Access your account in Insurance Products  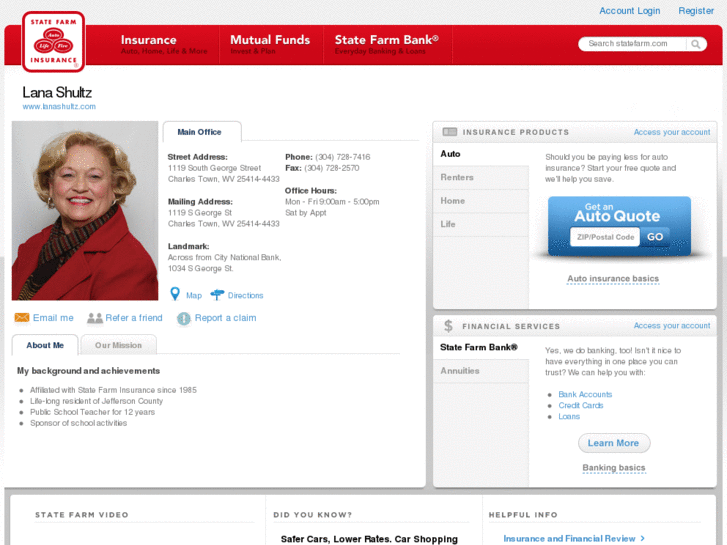[671, 132]
